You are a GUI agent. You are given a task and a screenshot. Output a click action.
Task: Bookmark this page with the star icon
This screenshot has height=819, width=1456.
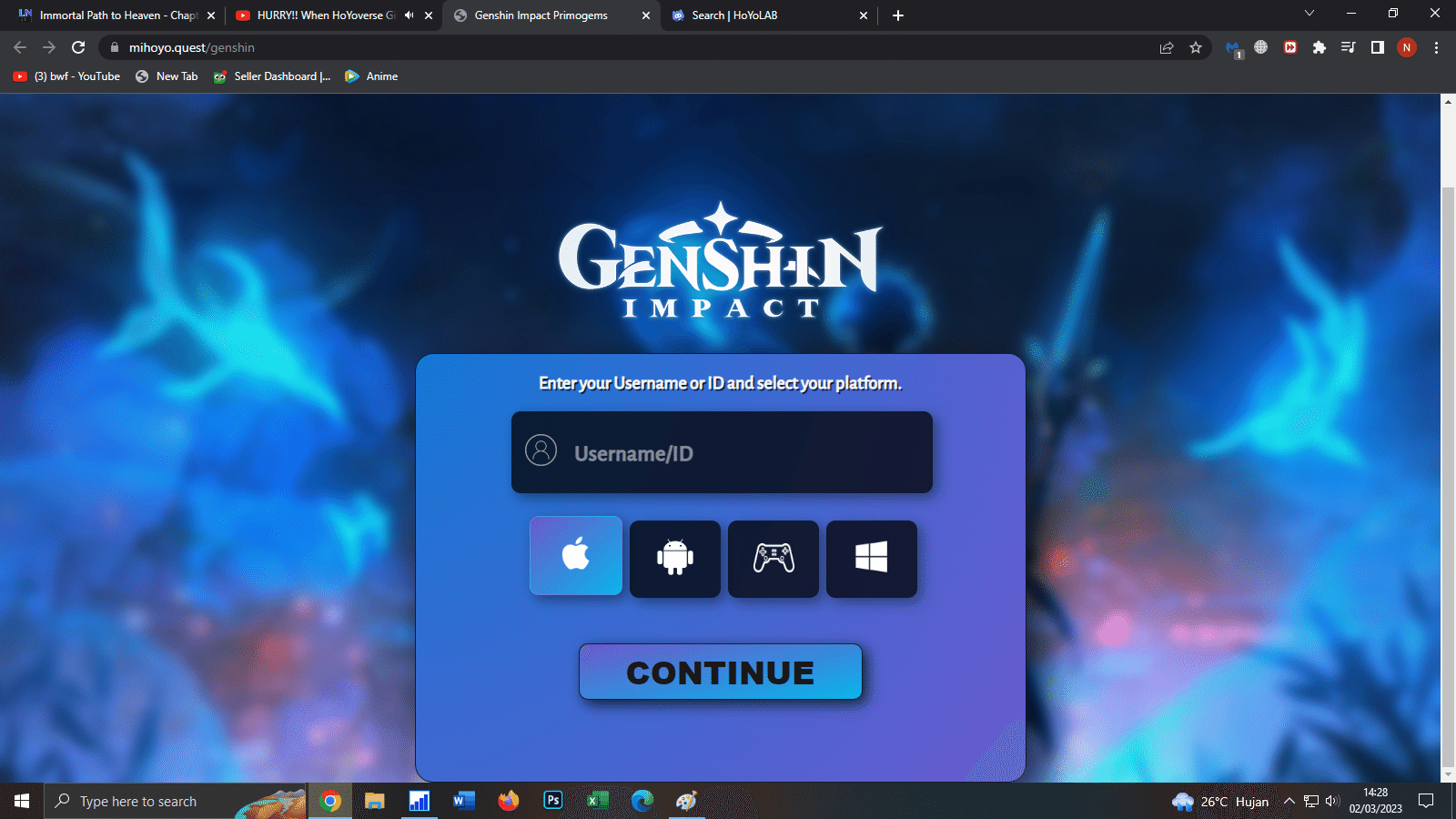click(1196, 47)
